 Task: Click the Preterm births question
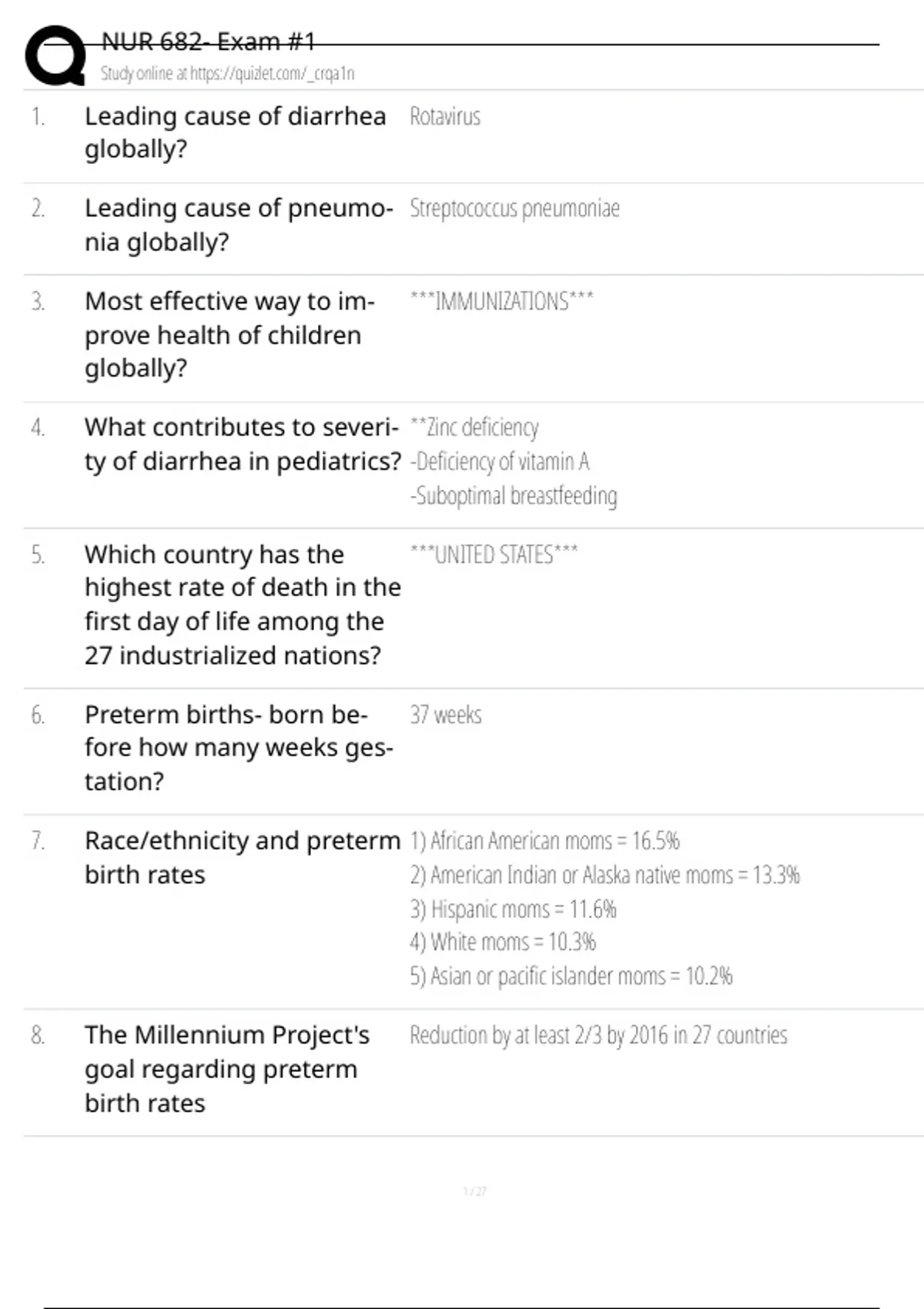[x=239, y=748]
